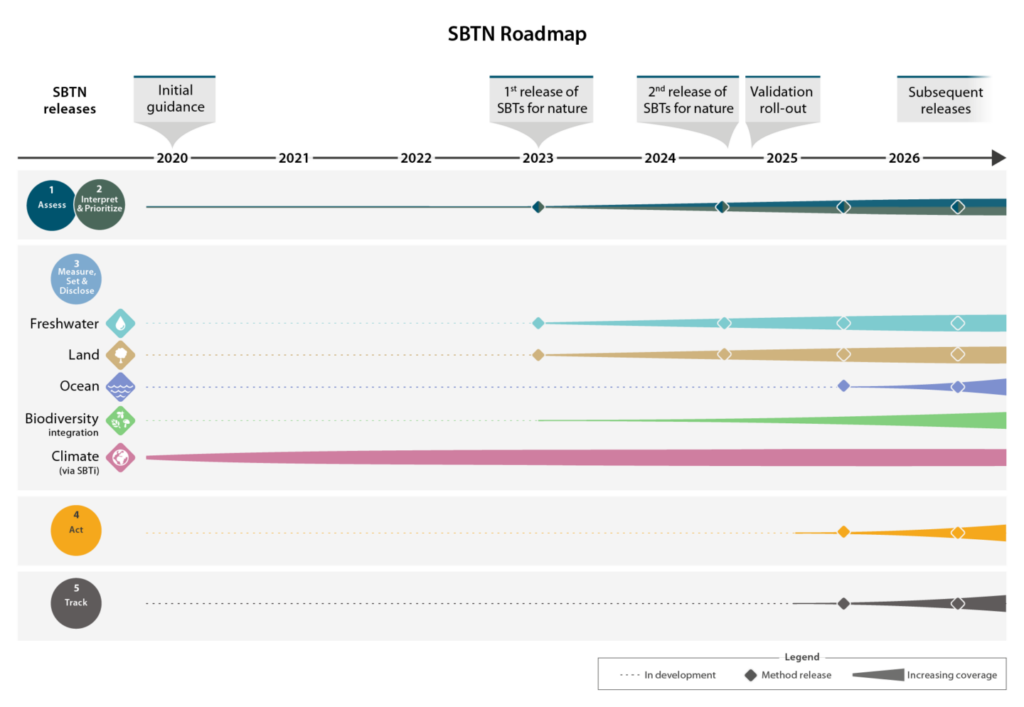Select the 2025 year label on timeline
The height and width of the screenshot is (707, 1024).
782,158
